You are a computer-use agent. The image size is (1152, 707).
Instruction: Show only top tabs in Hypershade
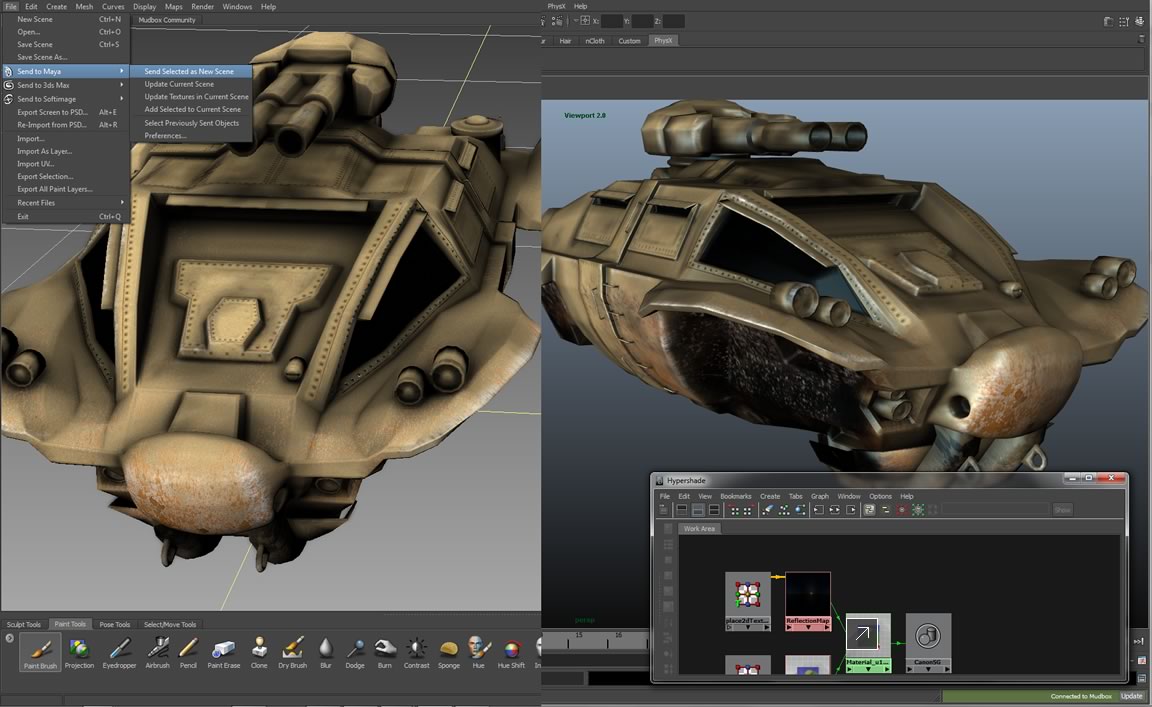pos(682,509)
